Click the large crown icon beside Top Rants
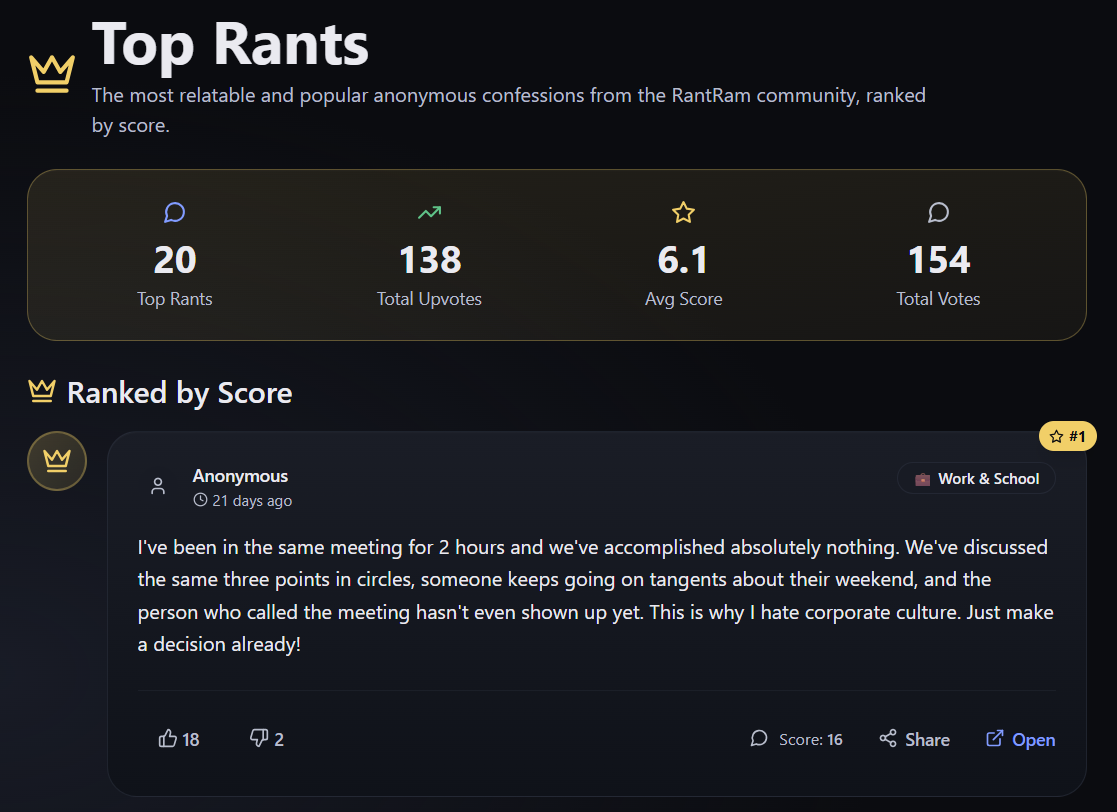The width and height of the screenshot is (1117, 812). (52, 73)
